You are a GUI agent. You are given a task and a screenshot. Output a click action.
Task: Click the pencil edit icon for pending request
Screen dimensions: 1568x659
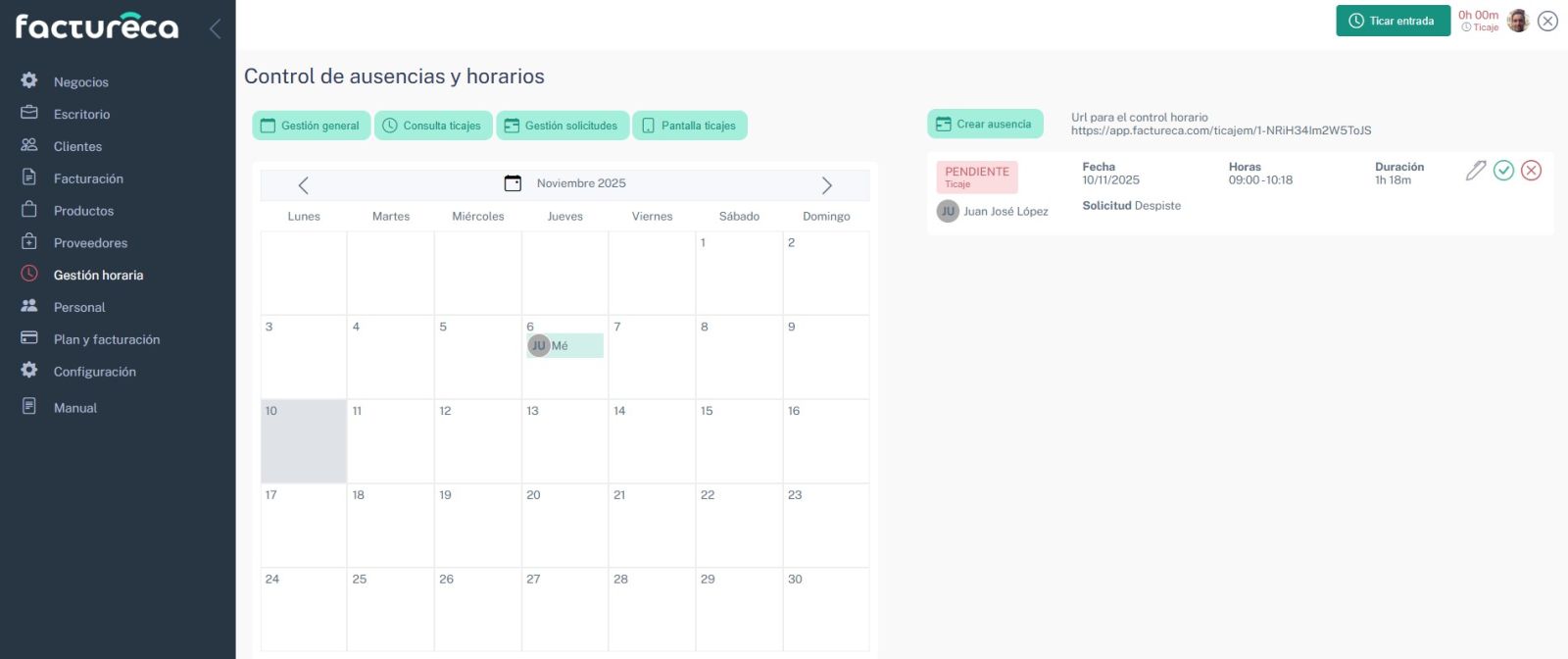point(1475,171)
